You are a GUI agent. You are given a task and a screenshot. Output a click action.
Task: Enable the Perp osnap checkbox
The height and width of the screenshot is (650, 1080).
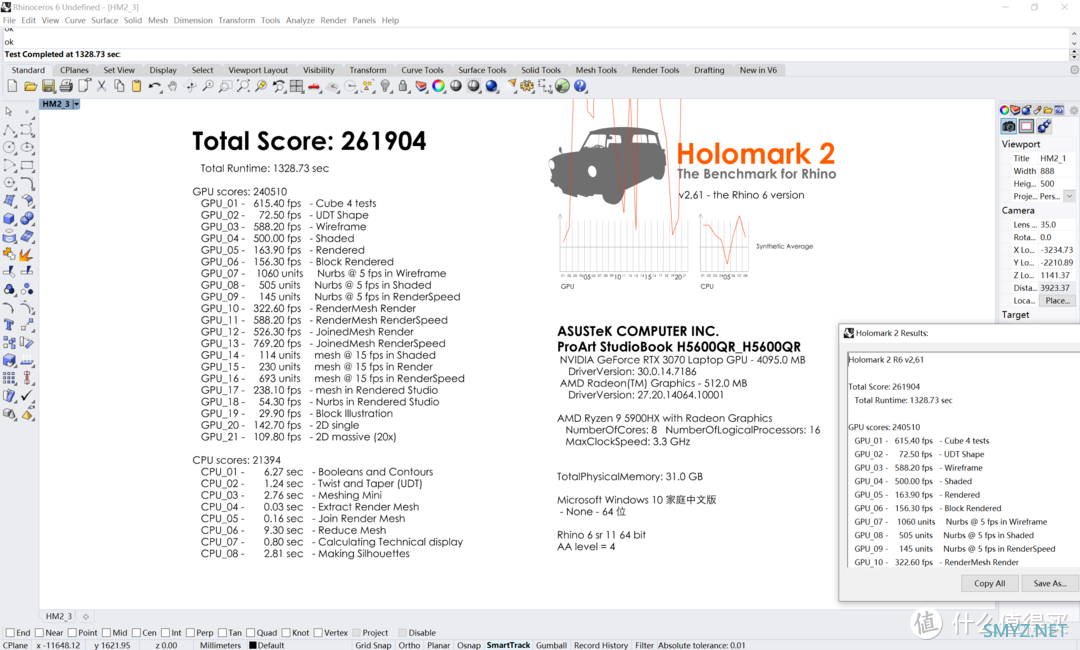[x=190, y=633]
